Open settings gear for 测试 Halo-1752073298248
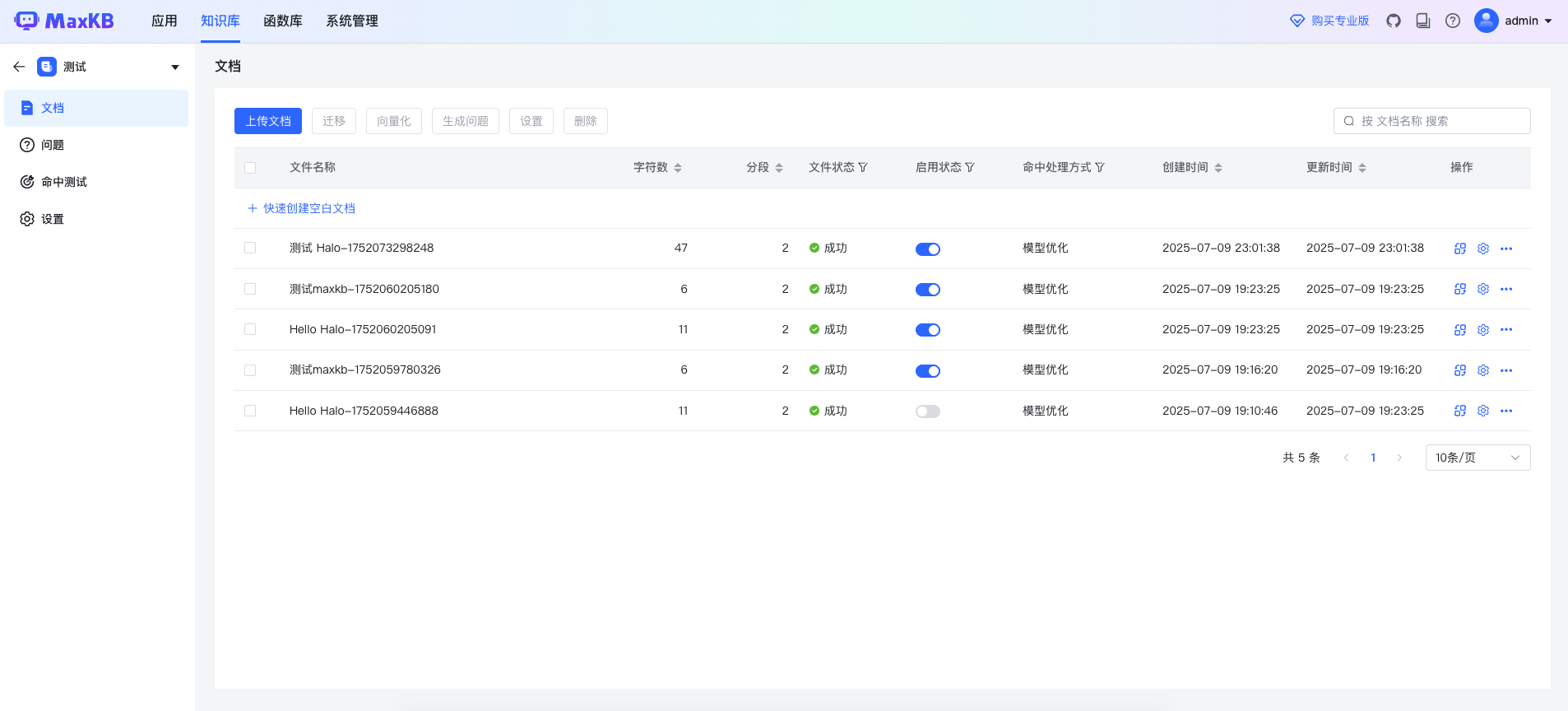Viewport: 1568px width, 711px height. click(1483, 249)
